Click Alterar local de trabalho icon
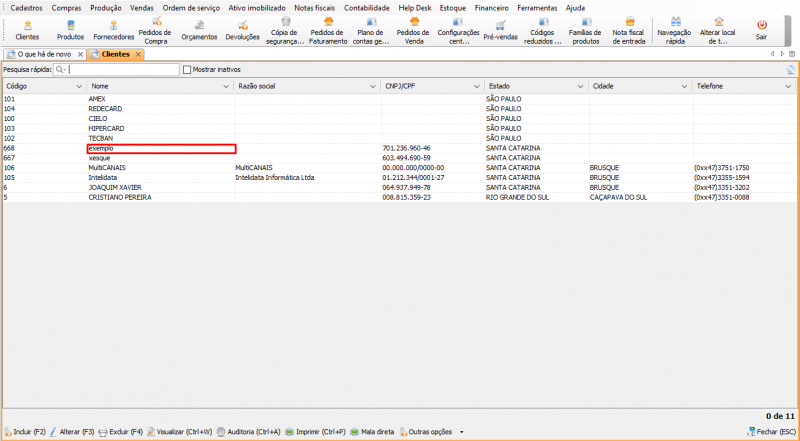The image size is (800, 441). (717, 30)
